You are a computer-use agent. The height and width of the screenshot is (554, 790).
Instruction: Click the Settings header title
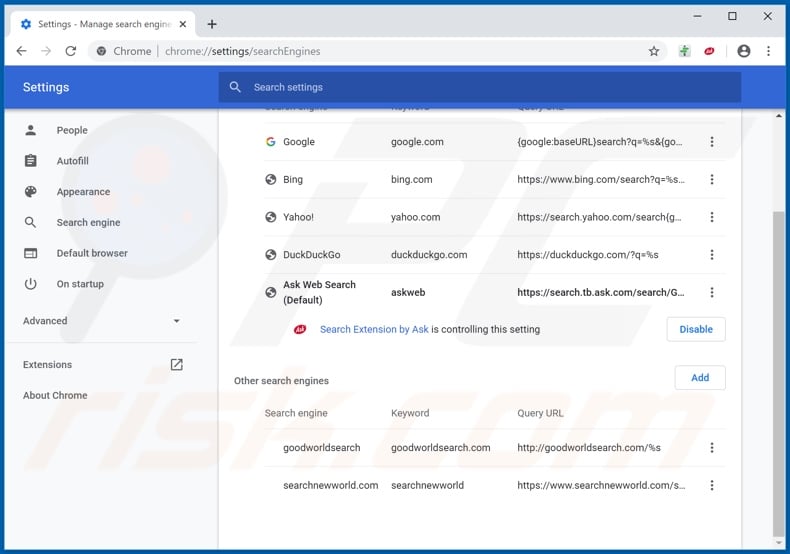click(46, 87)
